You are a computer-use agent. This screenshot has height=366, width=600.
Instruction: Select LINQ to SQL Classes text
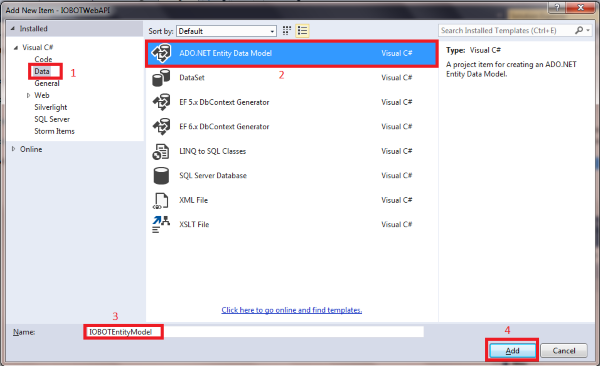pyautogui.click(x=212, y=151)
